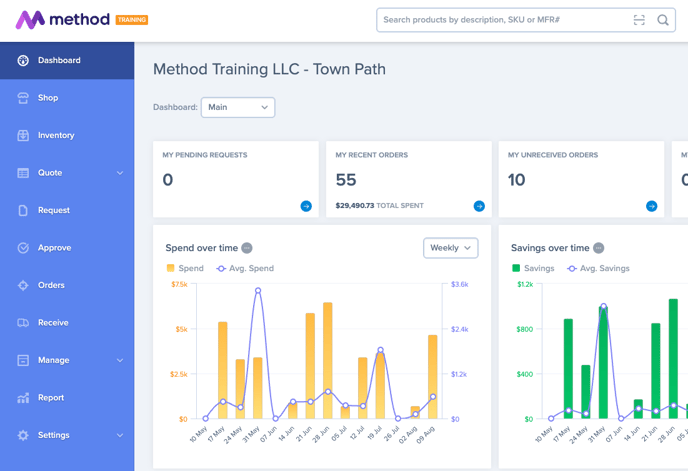Click Avg. Savings point at 31 May

(x=603, y=306)
